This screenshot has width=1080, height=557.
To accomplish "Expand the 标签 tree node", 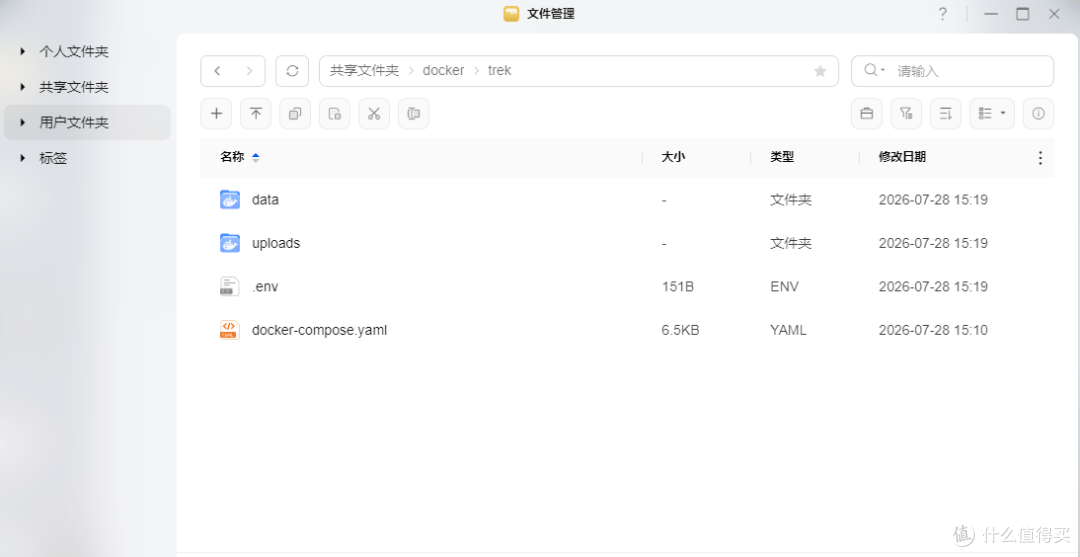I will coord(23,158).
